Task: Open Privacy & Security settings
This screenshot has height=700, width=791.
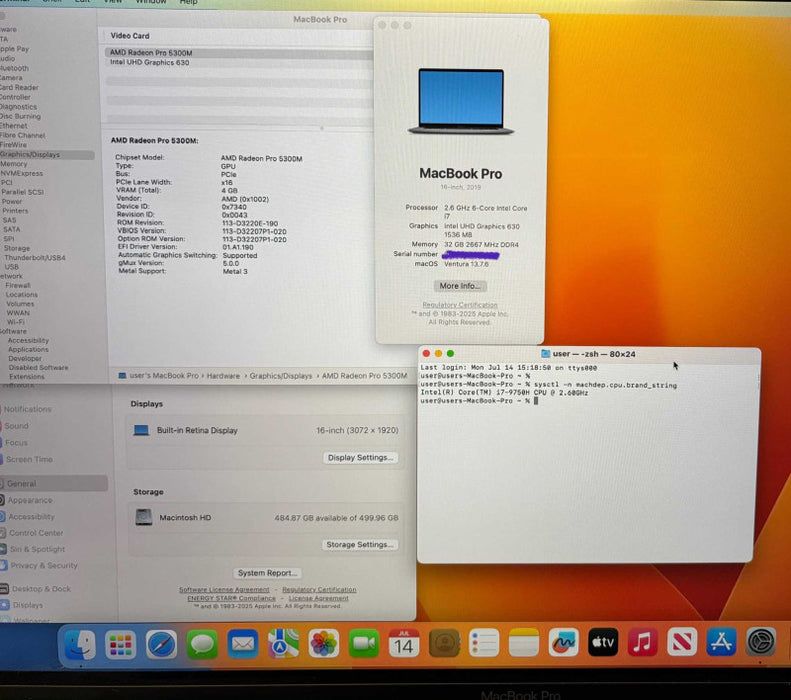Action: 44,565
